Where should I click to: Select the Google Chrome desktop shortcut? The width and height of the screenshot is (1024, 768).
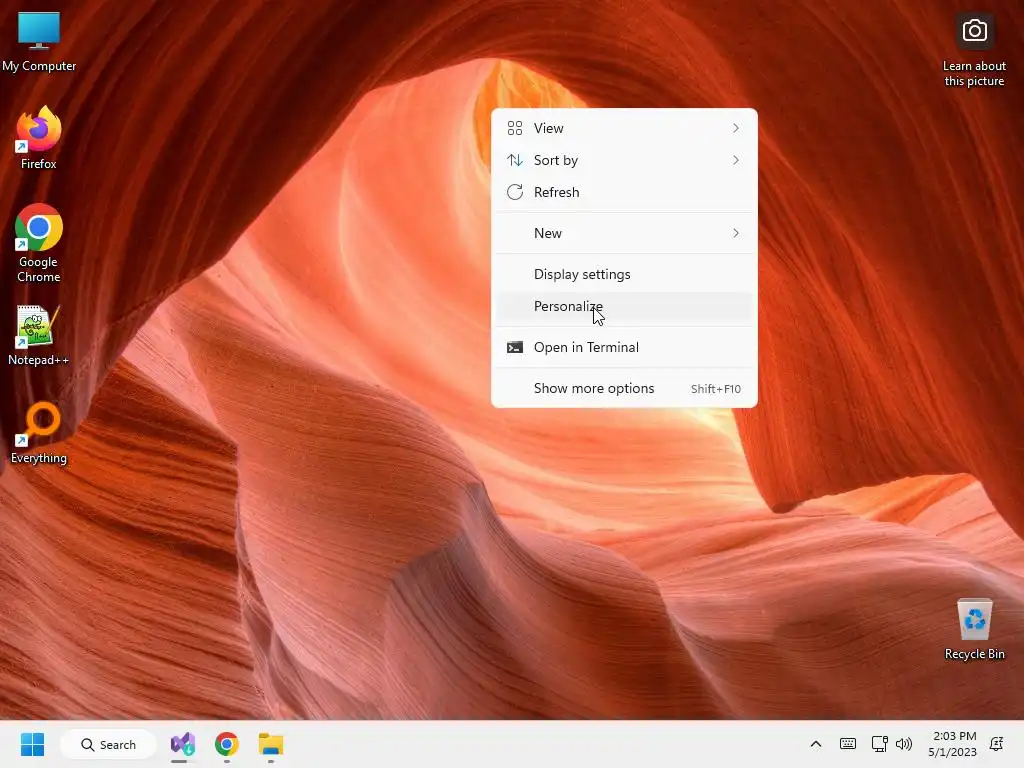(39, 243)
